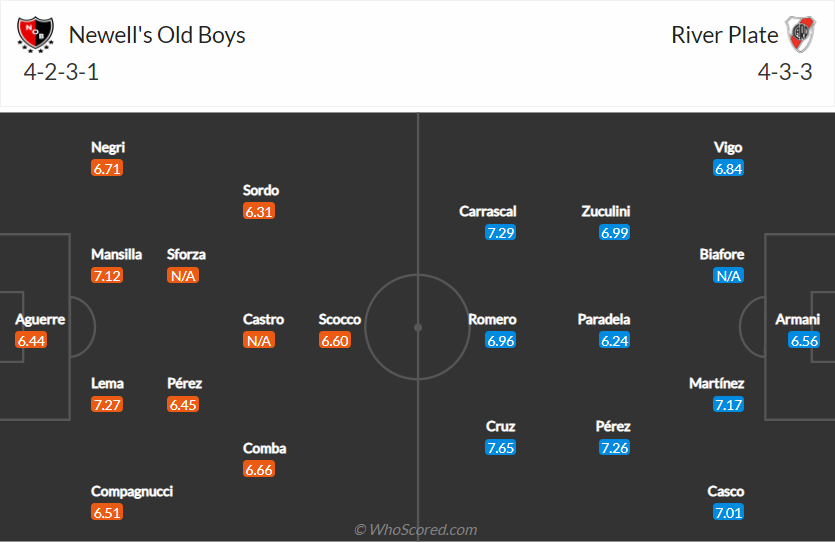Select Paradela's player name
This screenshot has height=542, width=835.
click(604, 320)
